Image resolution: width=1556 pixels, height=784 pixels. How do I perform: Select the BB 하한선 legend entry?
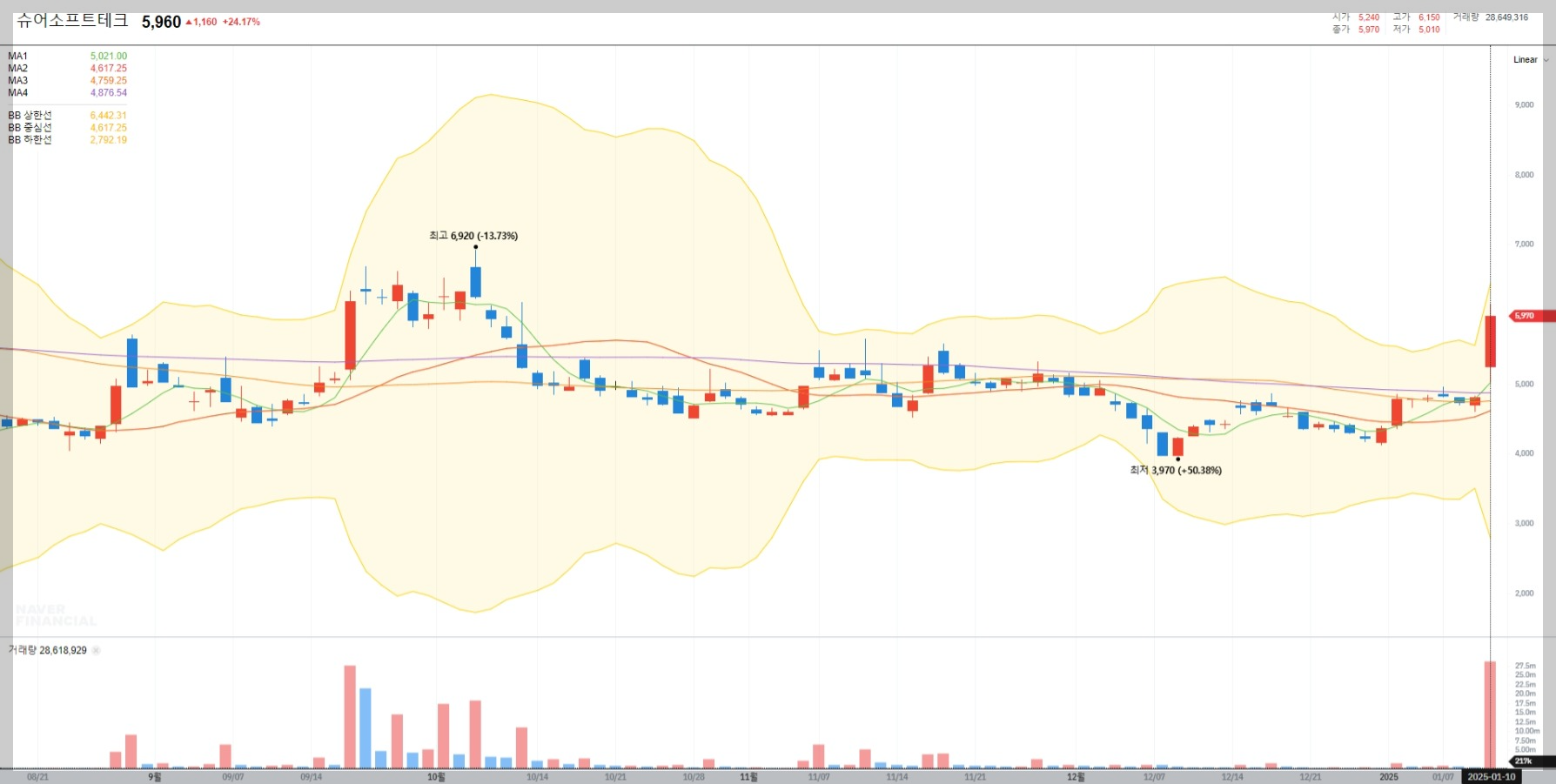coord(30,139)
